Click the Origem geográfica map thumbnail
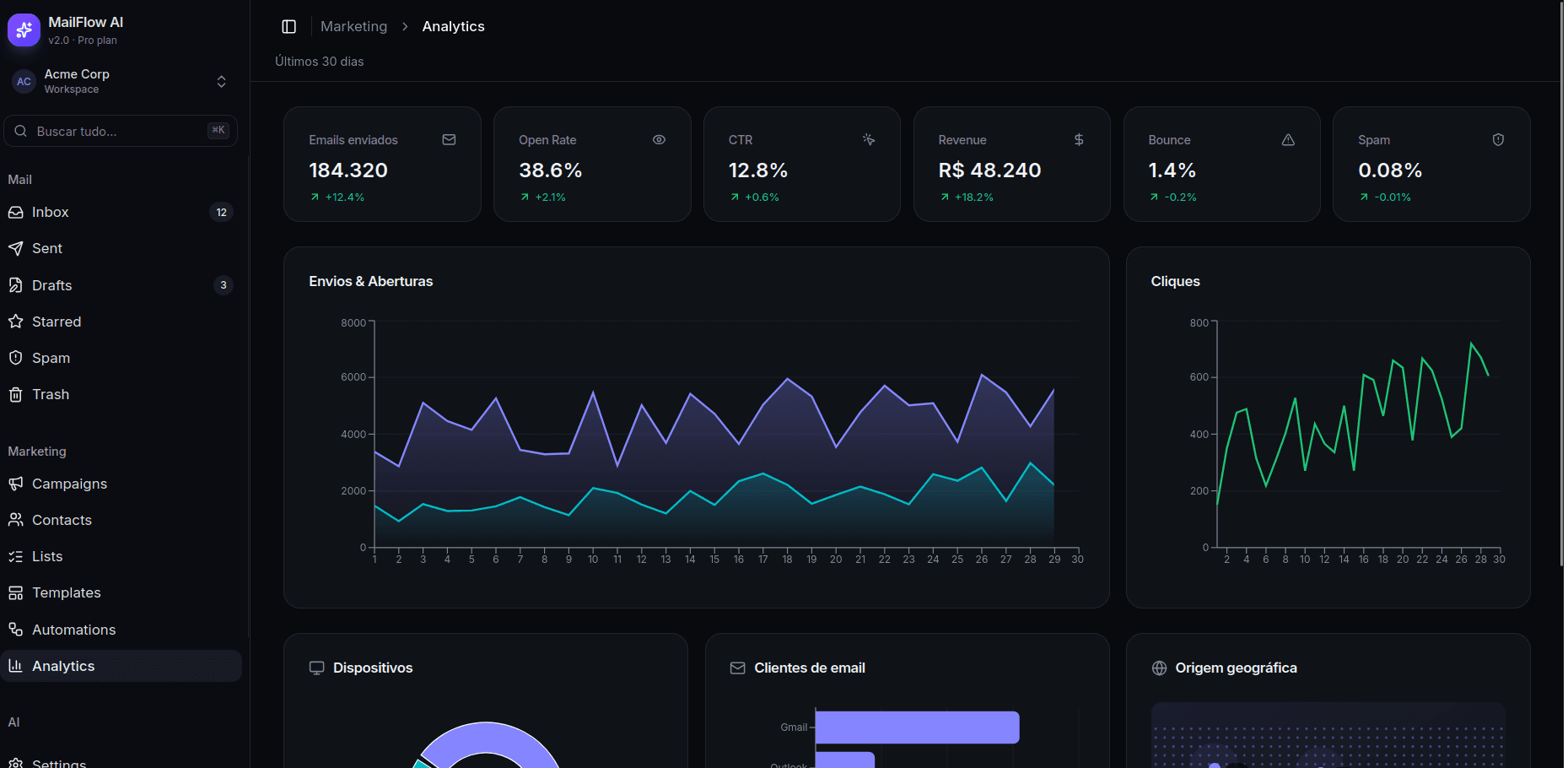The image size is (1568, 768). pyautogui.click(x=1328, y=735)
